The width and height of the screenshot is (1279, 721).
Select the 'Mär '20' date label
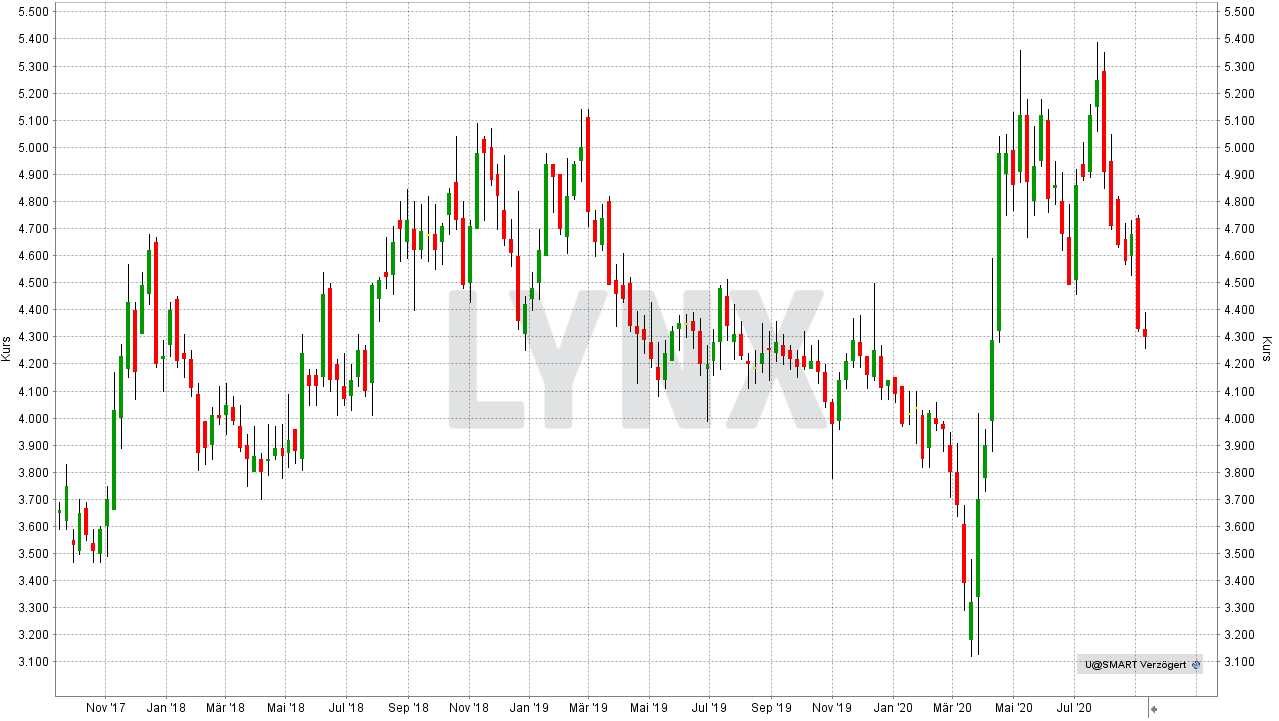952,708
